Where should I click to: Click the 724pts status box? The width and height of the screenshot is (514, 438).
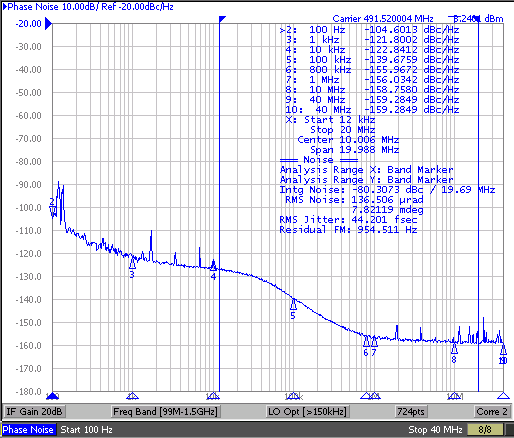411,412
